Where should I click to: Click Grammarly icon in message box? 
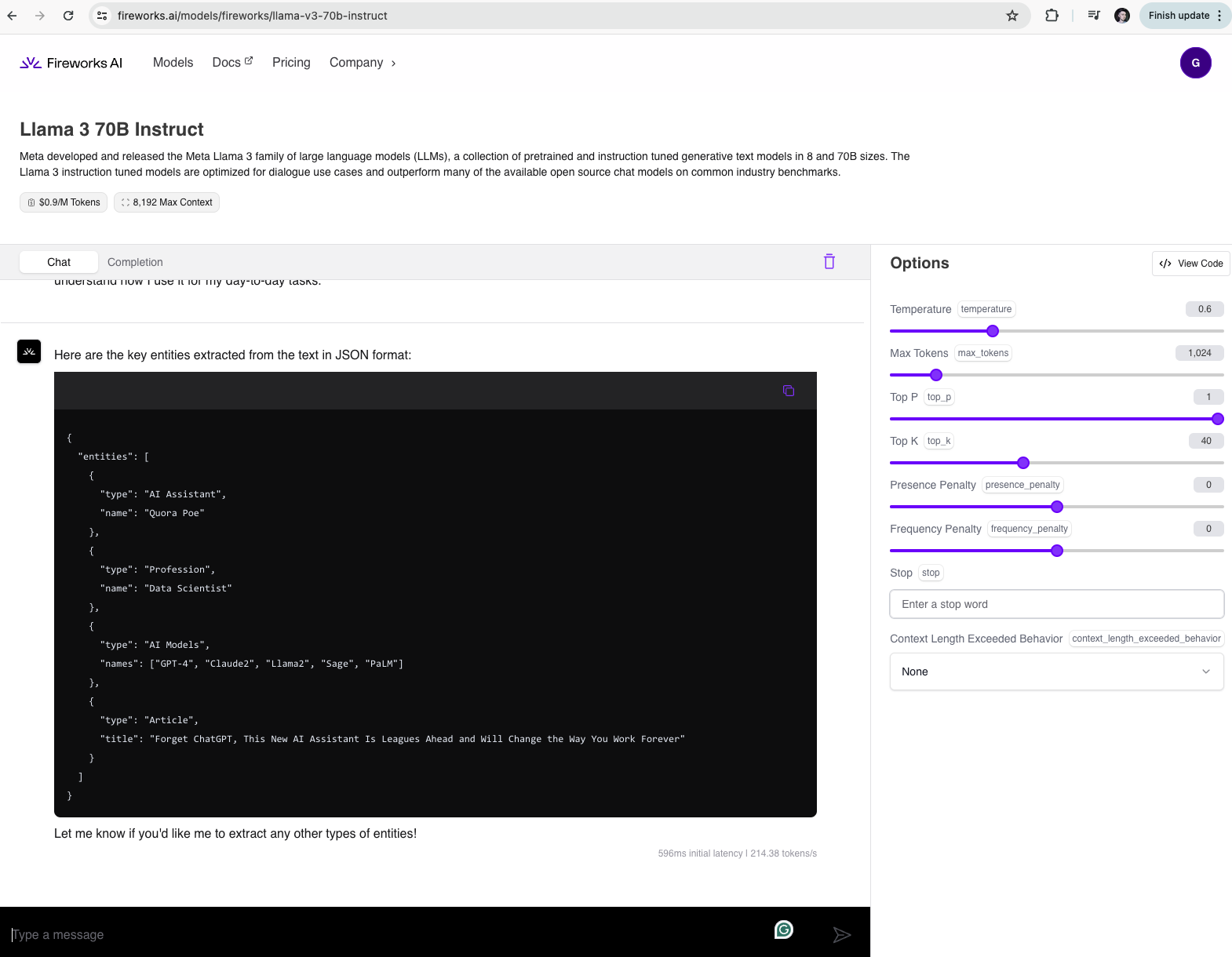(784, 930)
